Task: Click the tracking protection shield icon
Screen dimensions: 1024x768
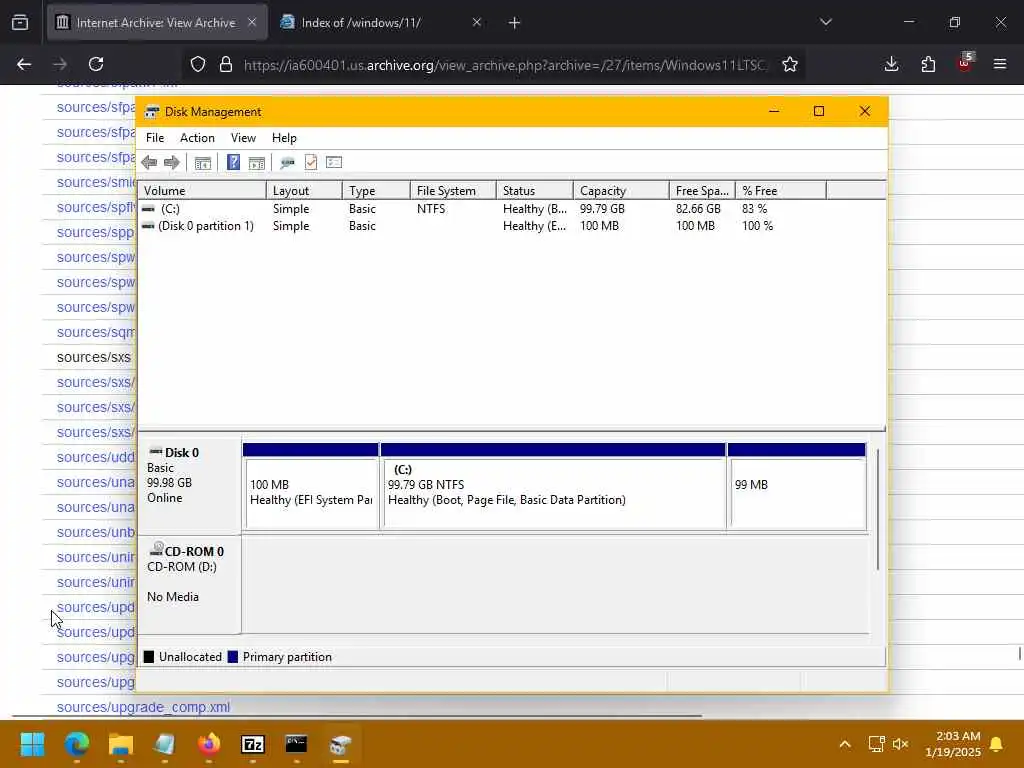Action: coord(198,64)
